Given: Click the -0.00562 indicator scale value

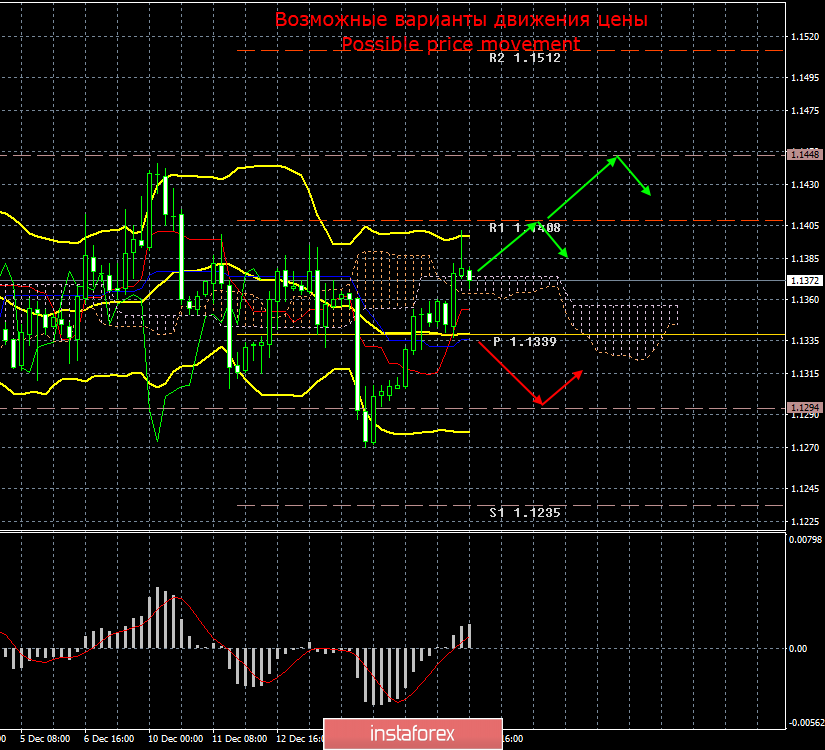Looking at the screenshot, I should 806,723.
